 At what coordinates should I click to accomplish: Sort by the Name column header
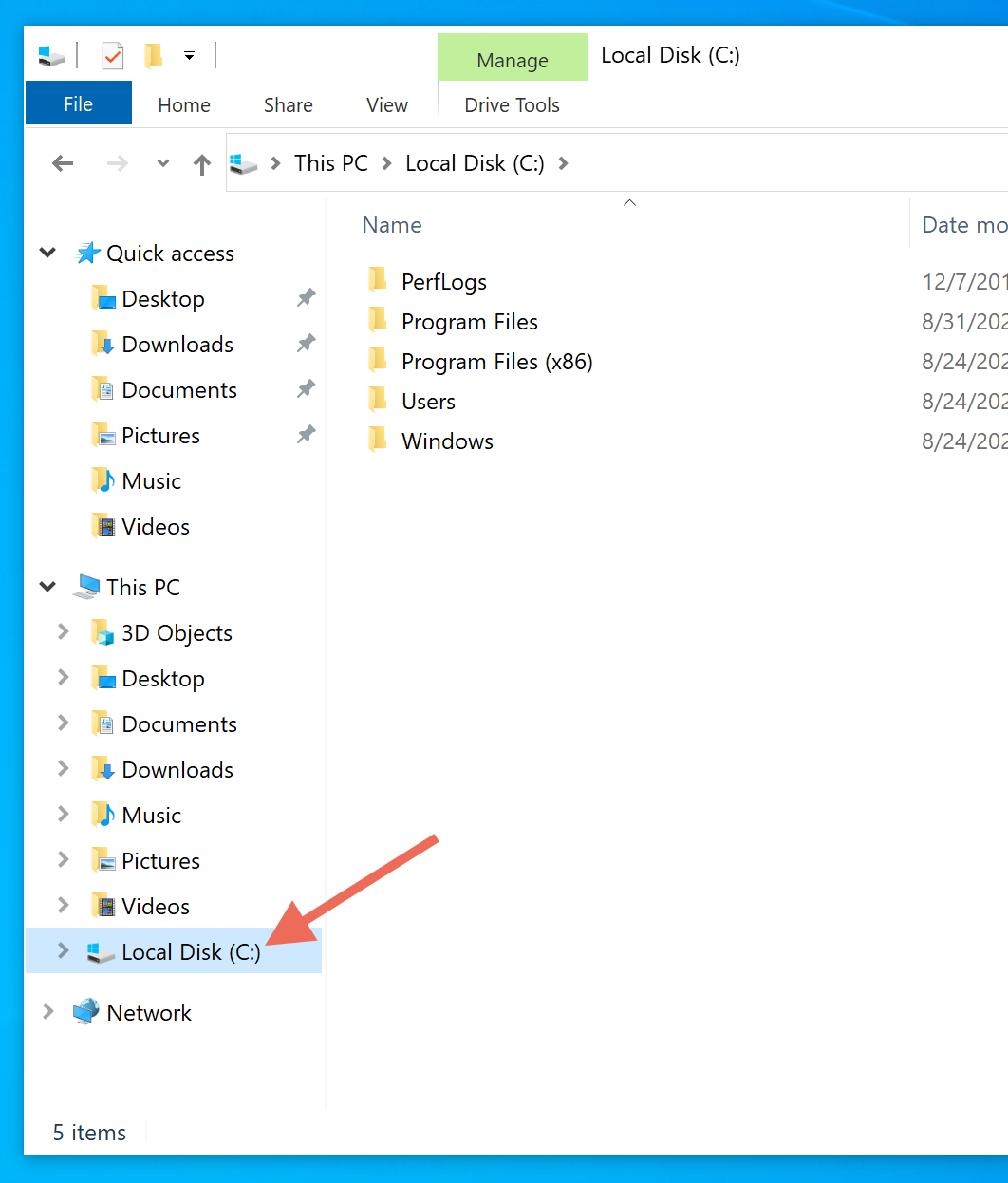pyautogui.click(x=392, y=225)
